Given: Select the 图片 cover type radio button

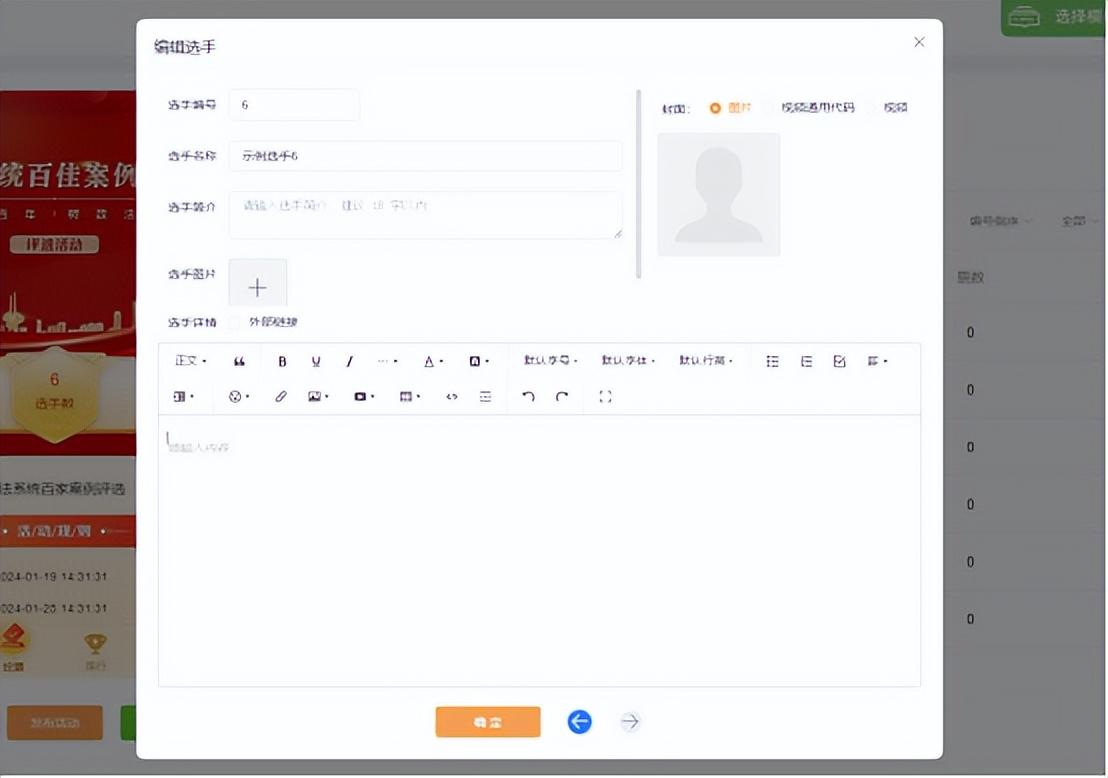Looking at the screenshot, I should coord(715,108).
